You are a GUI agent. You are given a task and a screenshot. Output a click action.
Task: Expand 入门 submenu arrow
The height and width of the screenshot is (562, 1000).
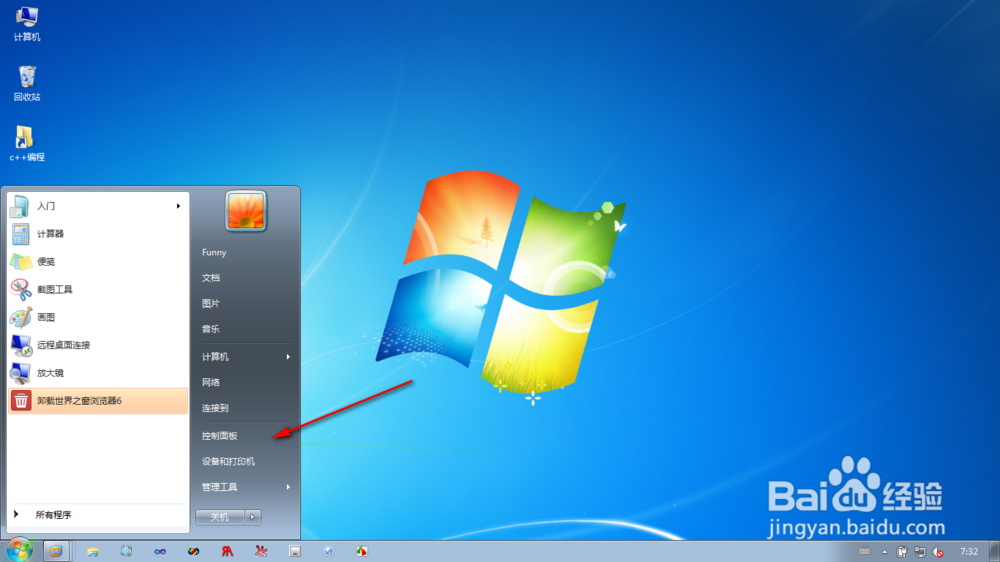[x=179, y=206]
